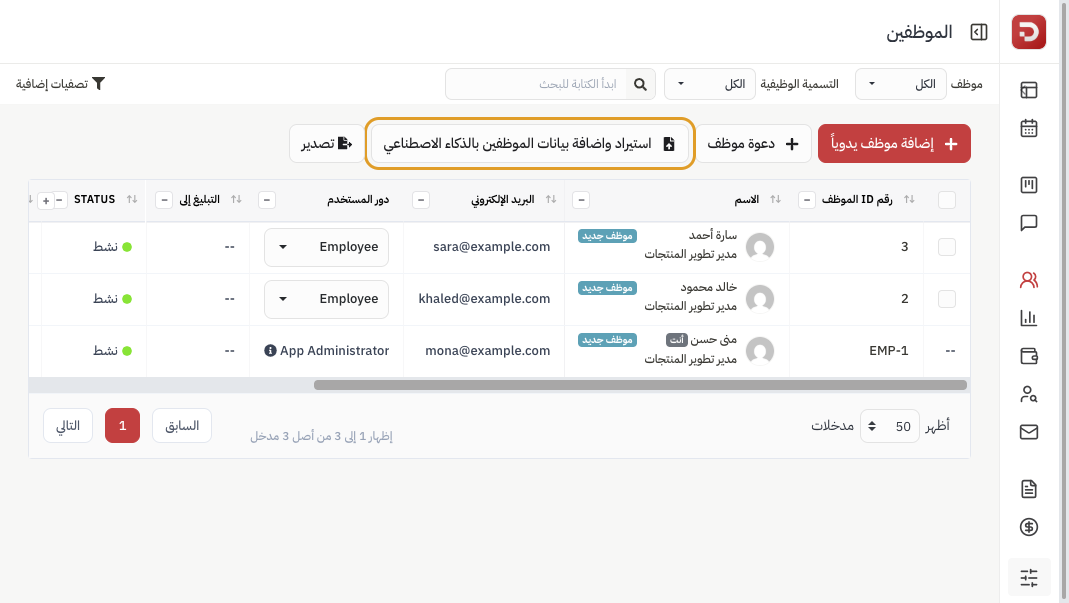Screen dimensions: 1069x603
Task: Open Khaled's Employee role dropdown
Action: 327,299
